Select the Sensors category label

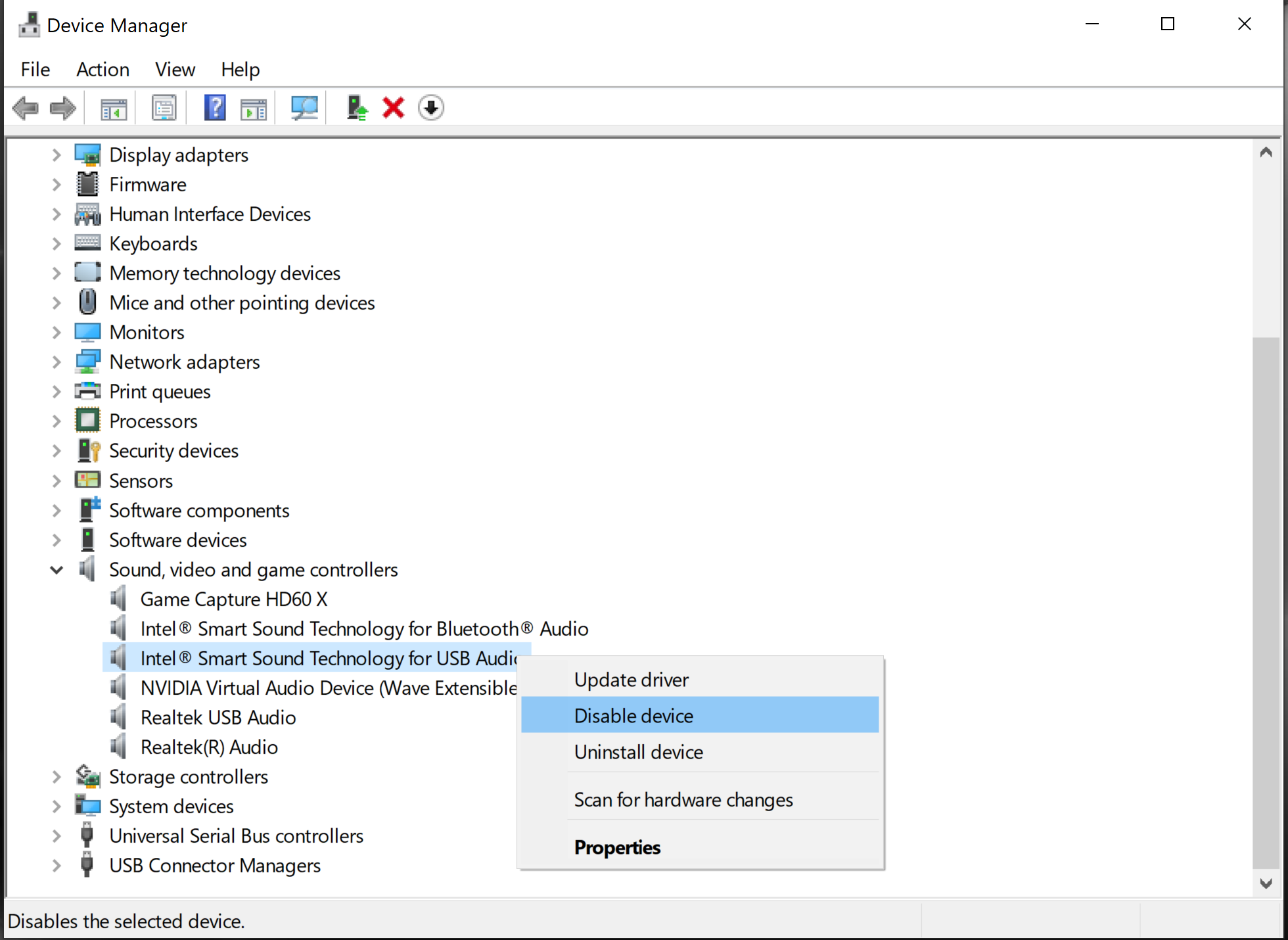(141, 481)
